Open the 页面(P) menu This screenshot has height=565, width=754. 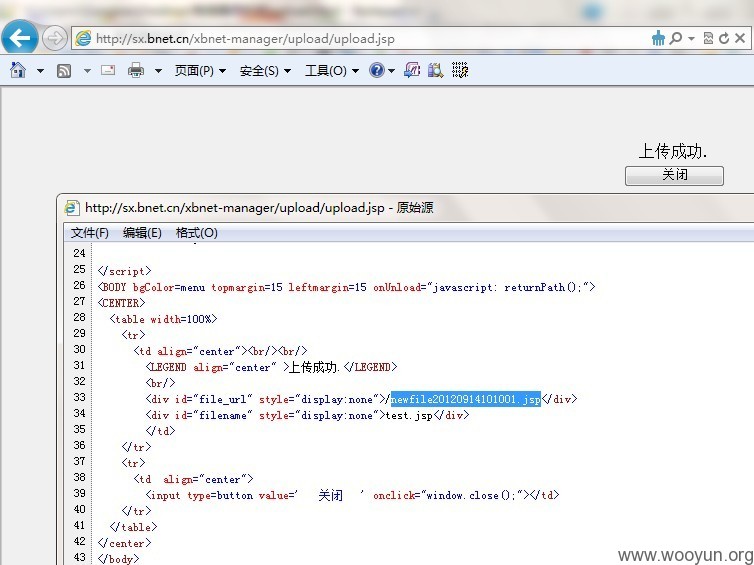(200, 71)
